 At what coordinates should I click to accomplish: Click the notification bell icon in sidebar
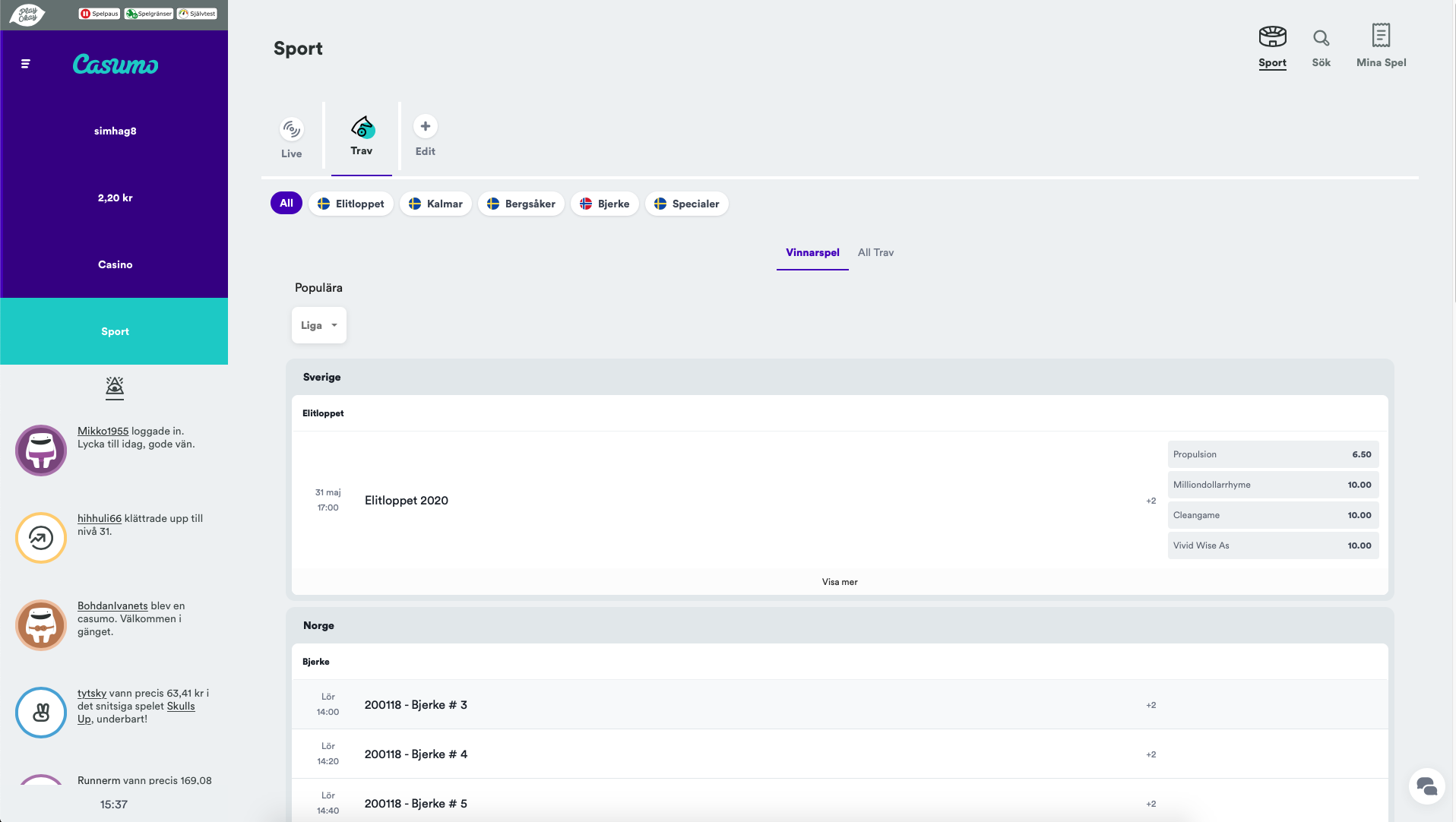115,388
